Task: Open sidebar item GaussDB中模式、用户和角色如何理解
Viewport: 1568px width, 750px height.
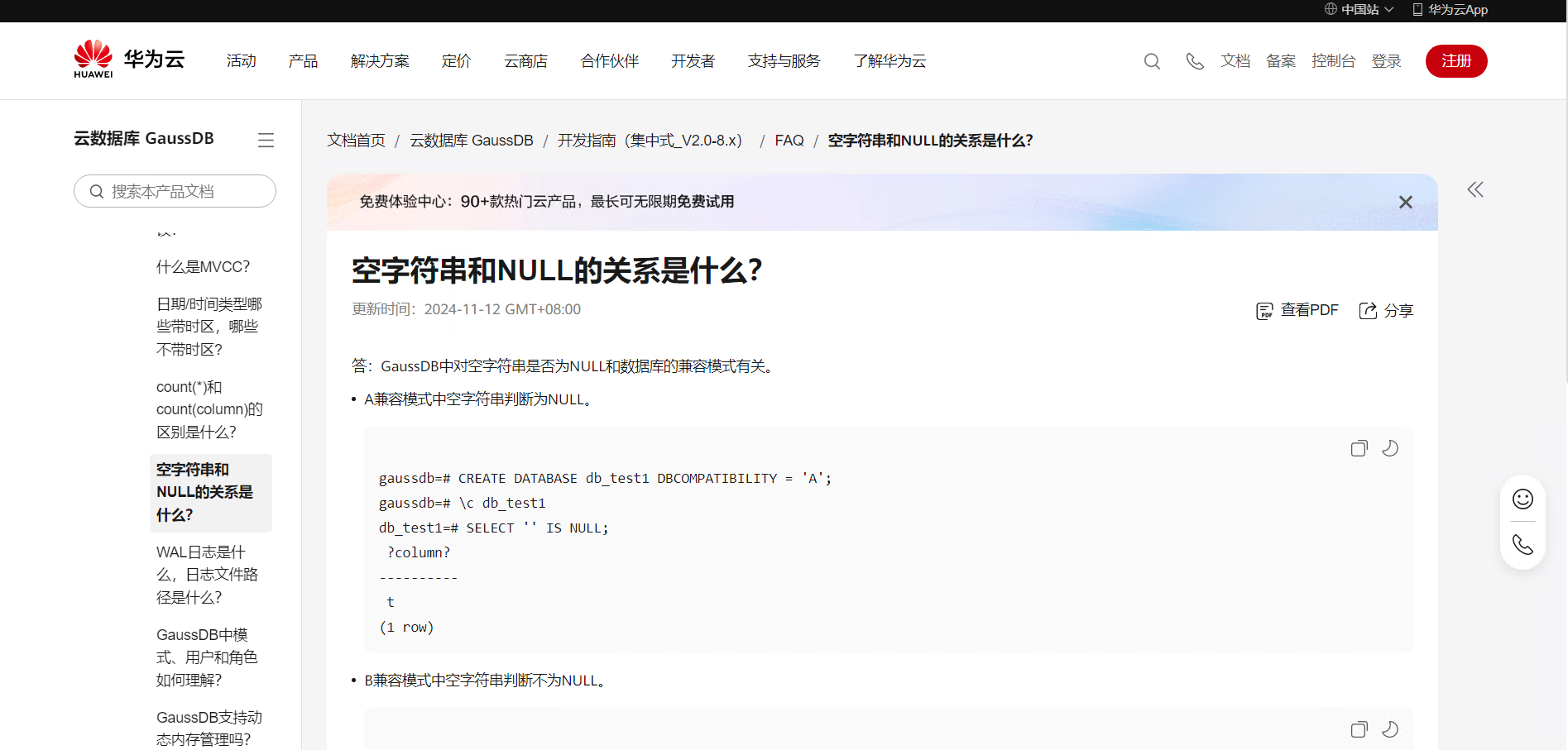Action: click(207, 657)
